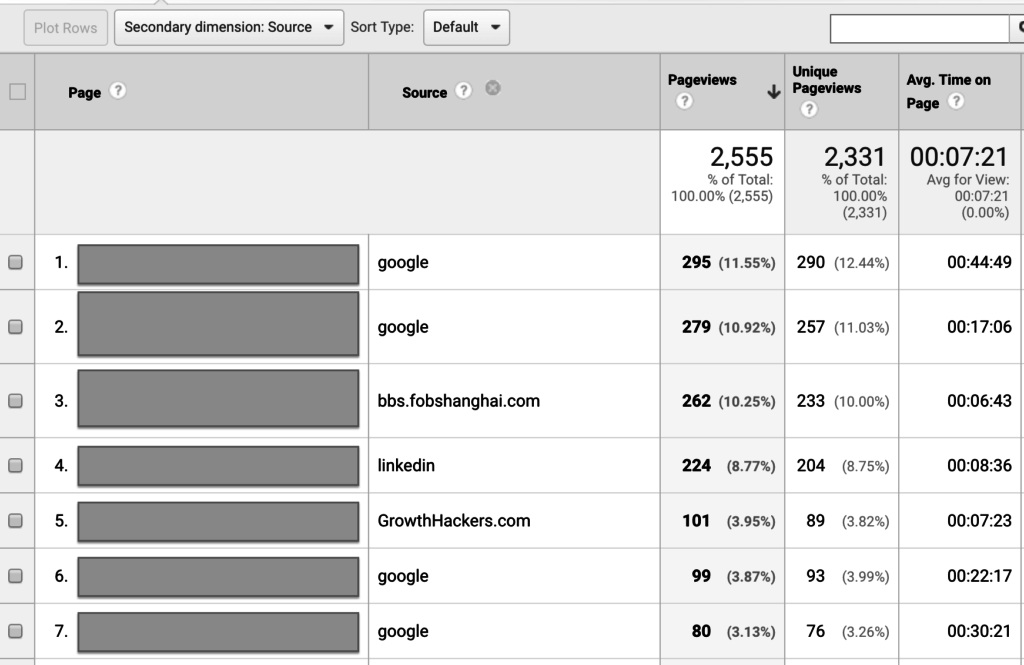Open the Sort Type Default dropdown
Image resolution: width=1024 pixels, height=665 pixels.
tap(466, 27)
